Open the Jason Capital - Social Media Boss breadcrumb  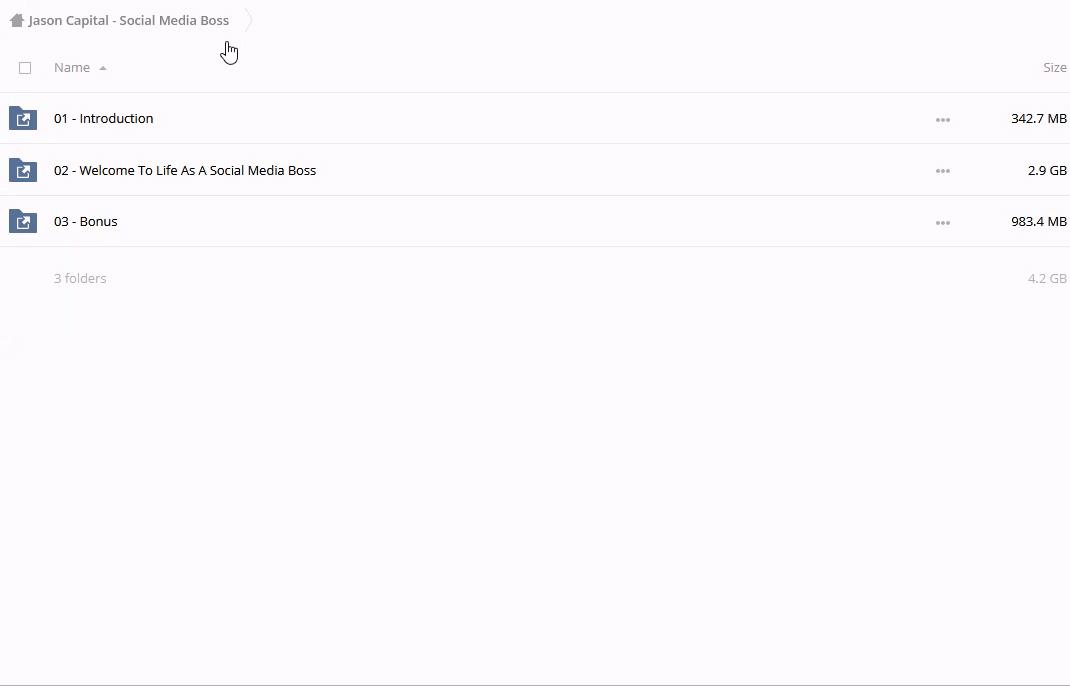tap(128, 20)
